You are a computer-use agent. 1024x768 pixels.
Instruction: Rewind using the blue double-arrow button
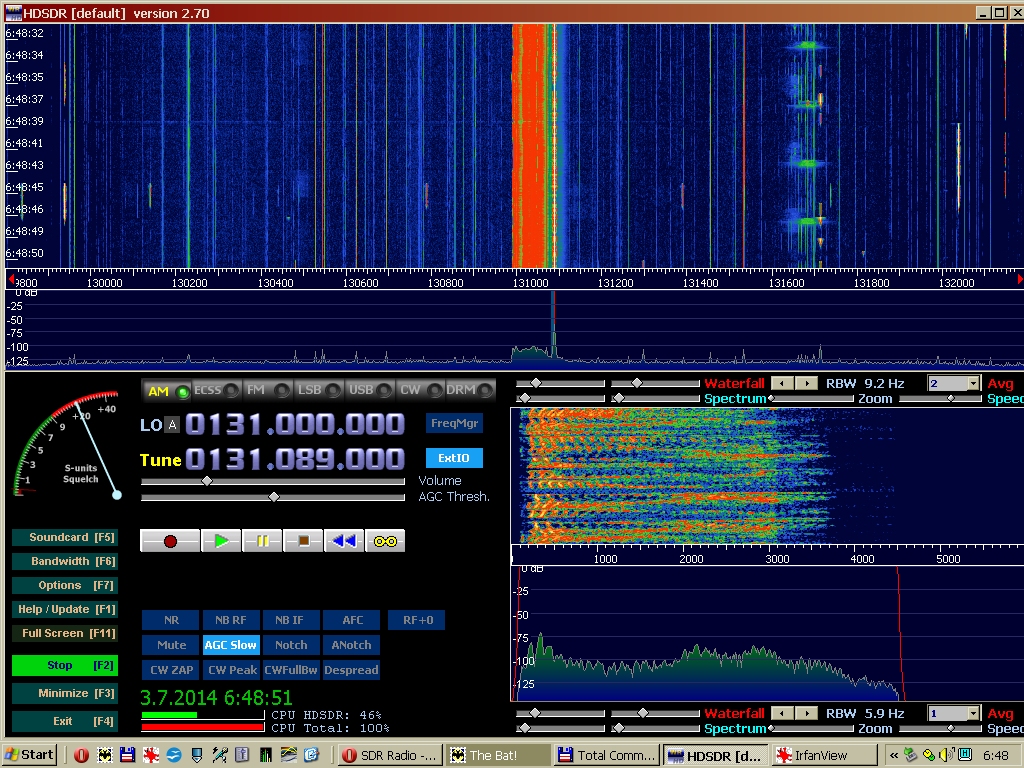coord(344,541)
